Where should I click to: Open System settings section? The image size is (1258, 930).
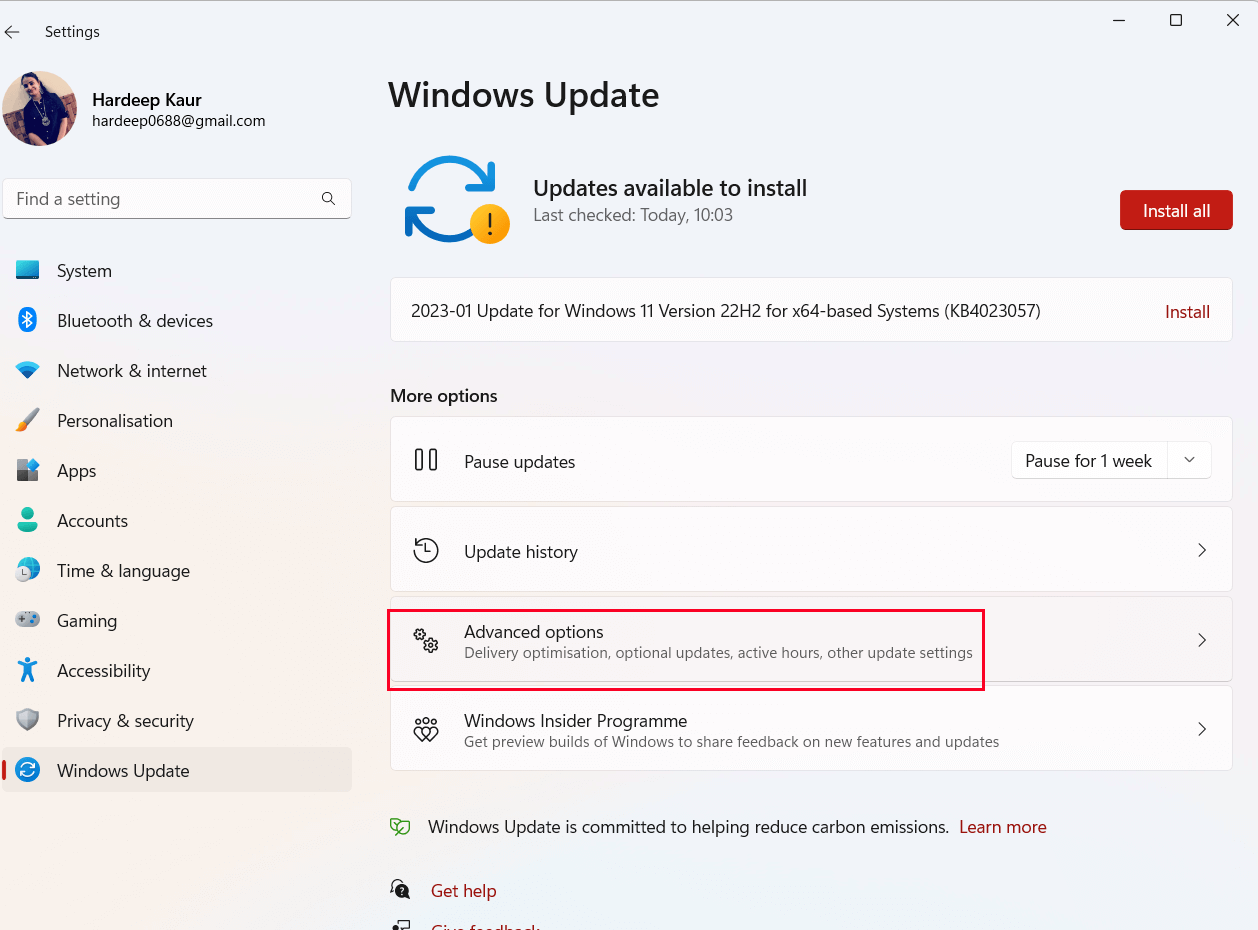click(x=177, y=271)
